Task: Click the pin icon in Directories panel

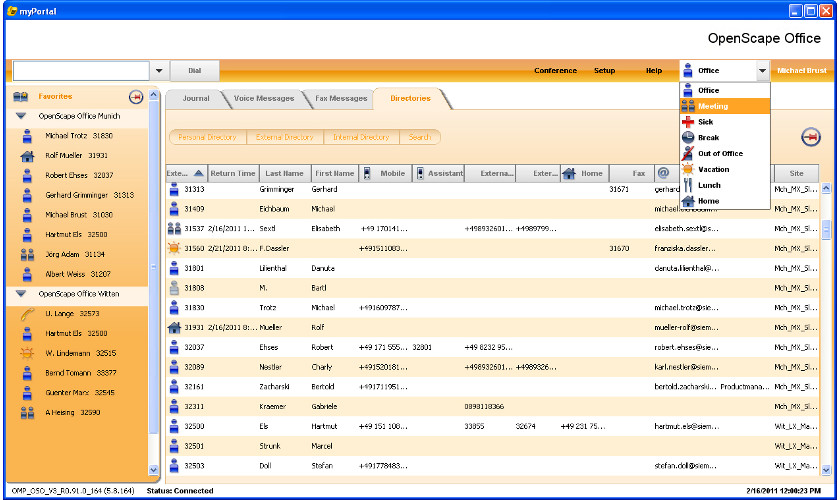Action: coord(811,137)
